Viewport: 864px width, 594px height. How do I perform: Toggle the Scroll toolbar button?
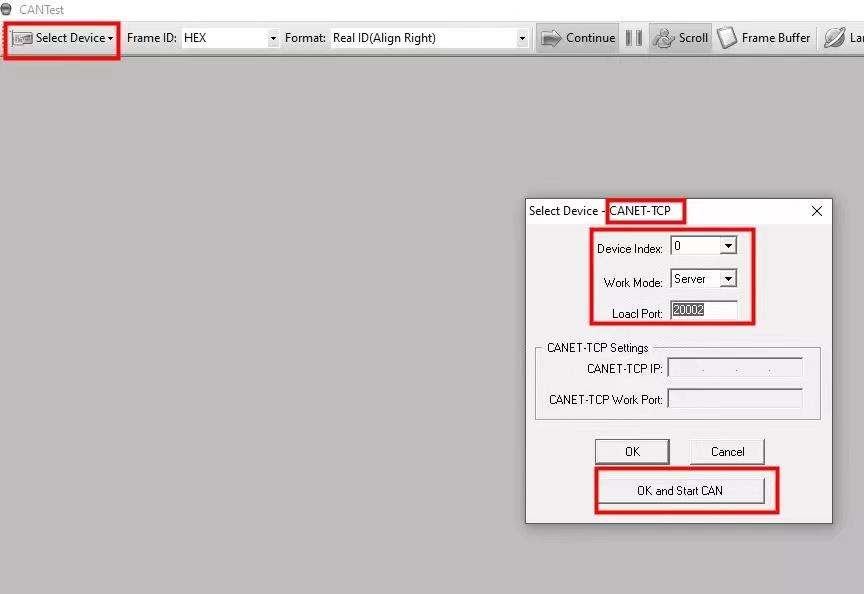[x=681, y=38]
